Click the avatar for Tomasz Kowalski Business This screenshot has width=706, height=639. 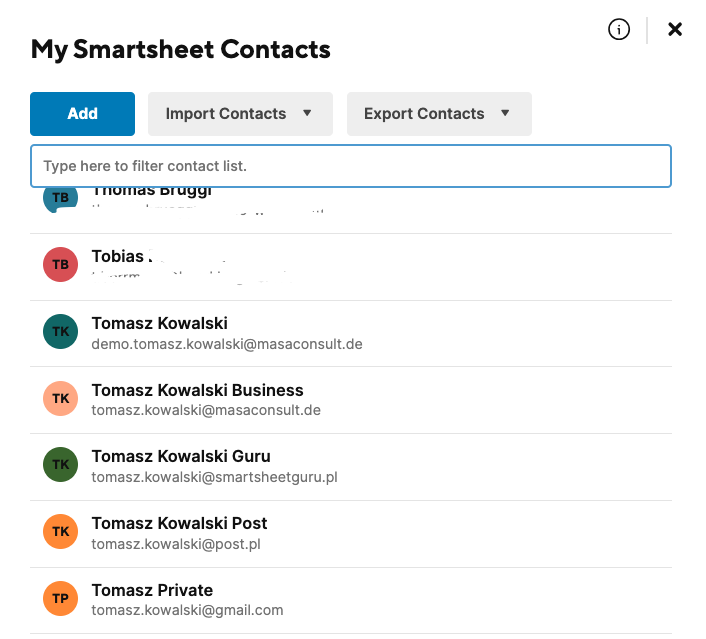(x=60, y=399)
